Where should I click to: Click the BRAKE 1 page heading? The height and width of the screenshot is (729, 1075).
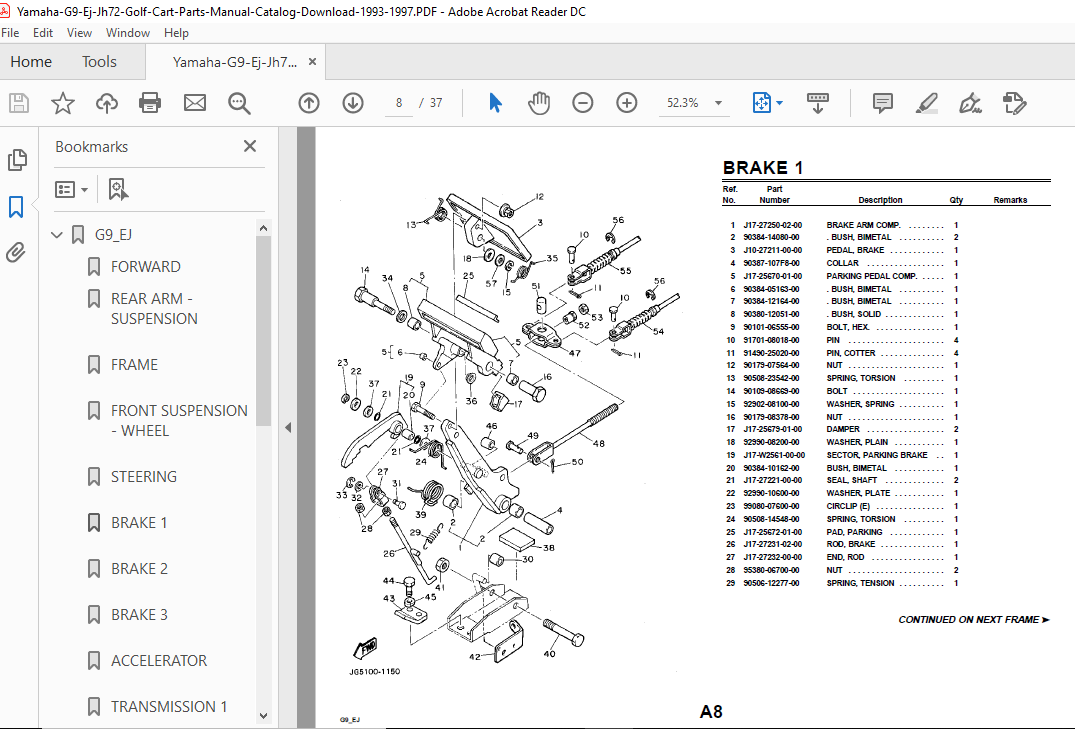click(x=762, y=167)
